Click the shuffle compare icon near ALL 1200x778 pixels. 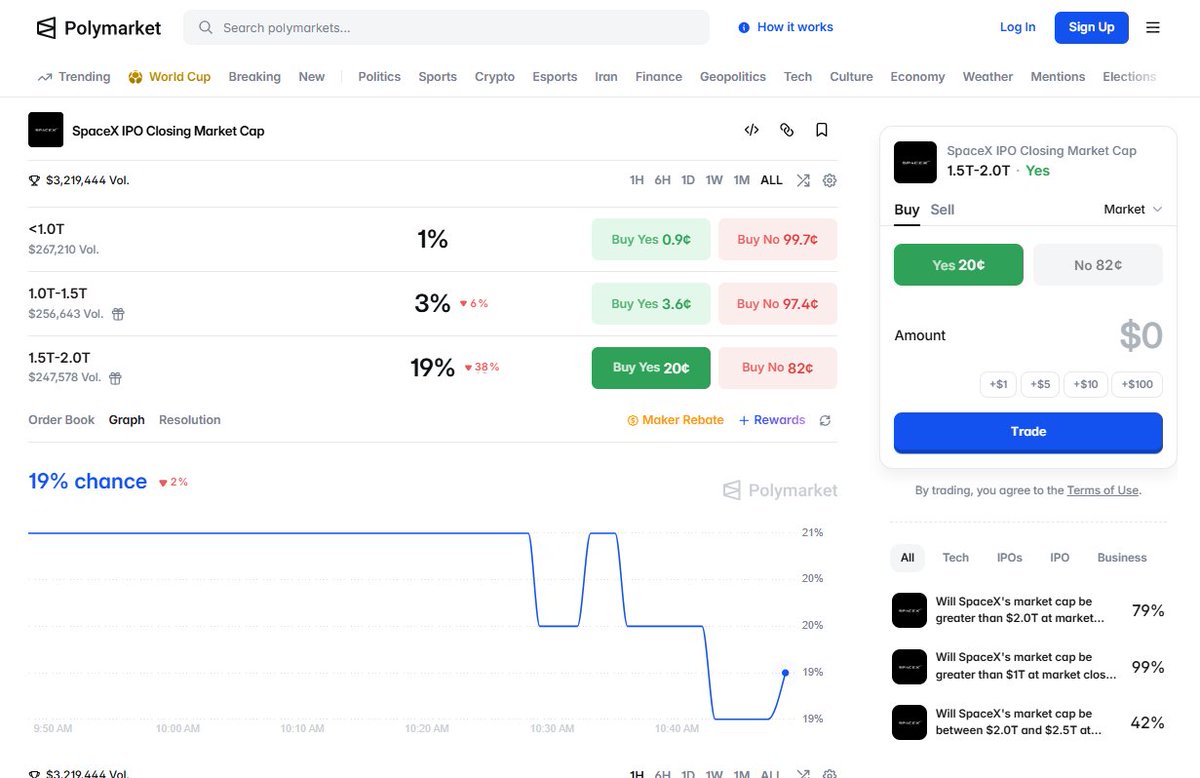pyautogui.click(x=803, y=181)
